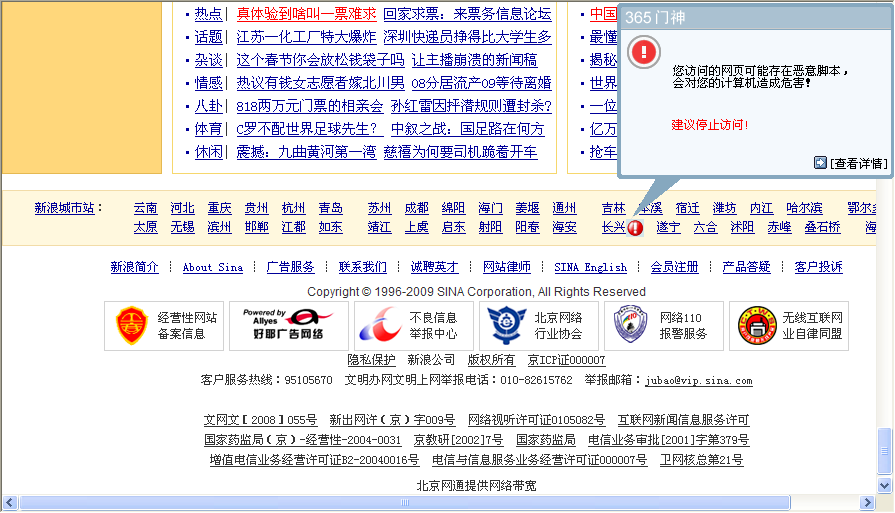Open the 网络视听许可证0105082号 link
895x513 pixels.
point(536,420)
